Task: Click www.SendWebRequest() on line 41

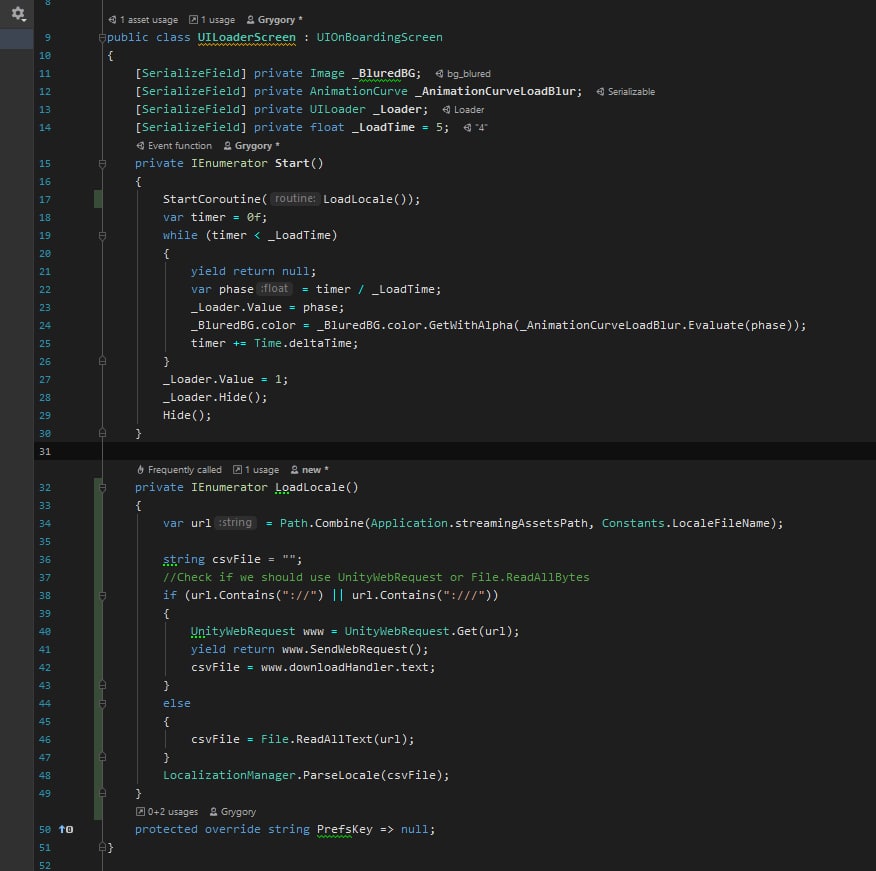Action: coord(351,649)
